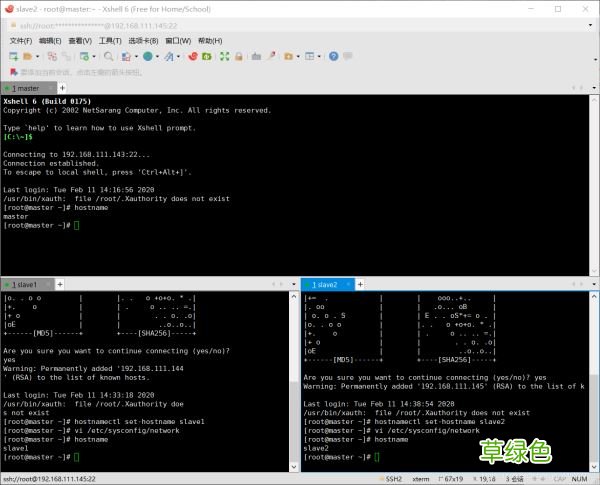The height and width of the screenshot is (485, 600).
Task: Click the Font toolbar icon
Action: [169, 57]
